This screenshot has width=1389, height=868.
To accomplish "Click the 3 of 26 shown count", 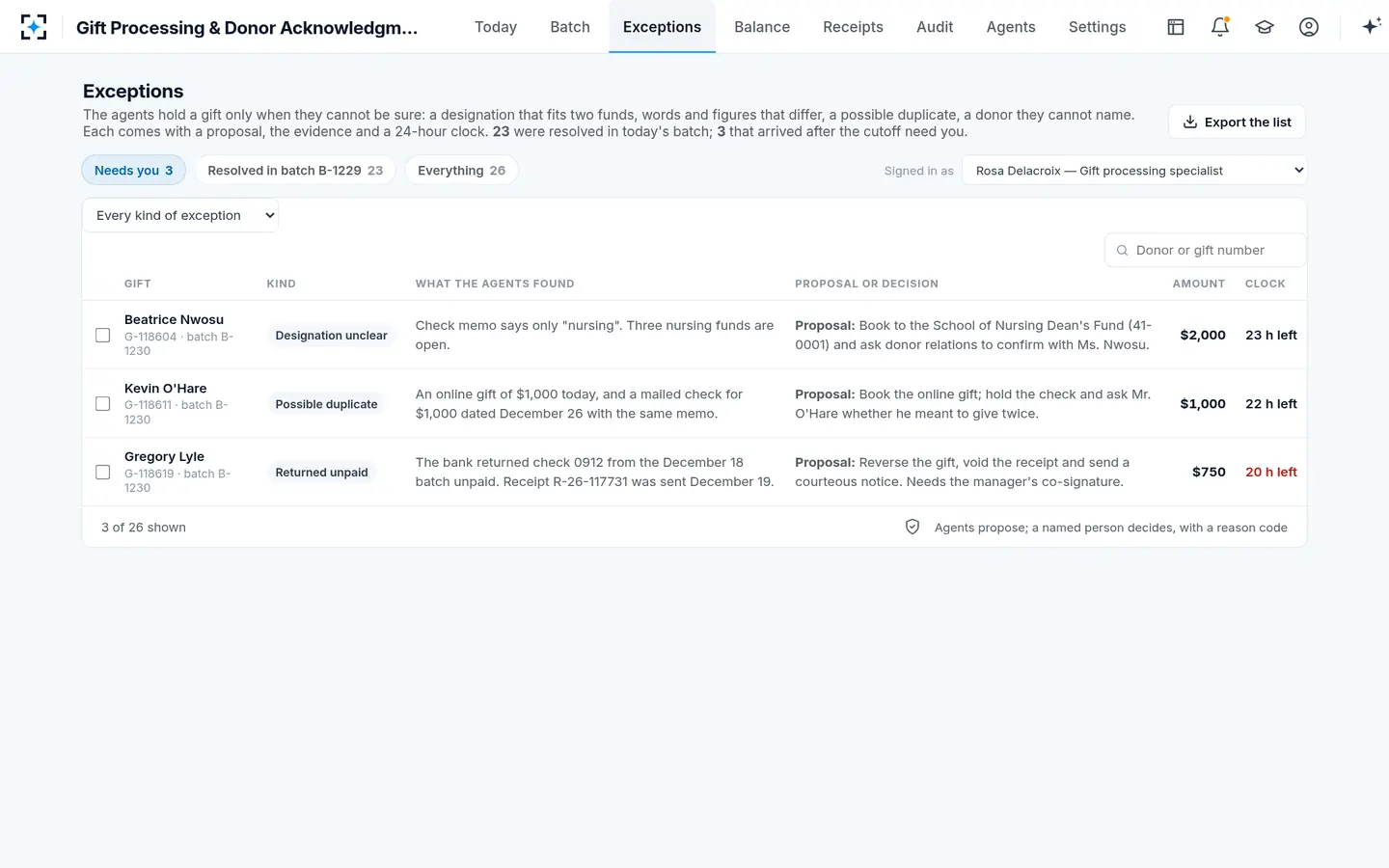I will click(x=144, y=528).
